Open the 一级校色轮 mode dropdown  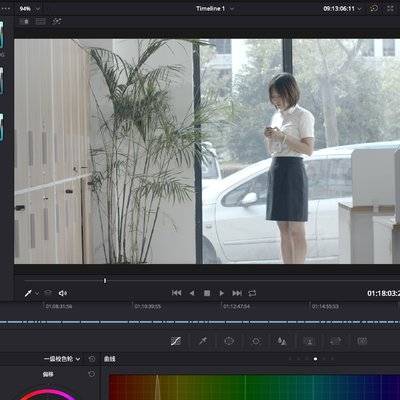pos(62,359)
